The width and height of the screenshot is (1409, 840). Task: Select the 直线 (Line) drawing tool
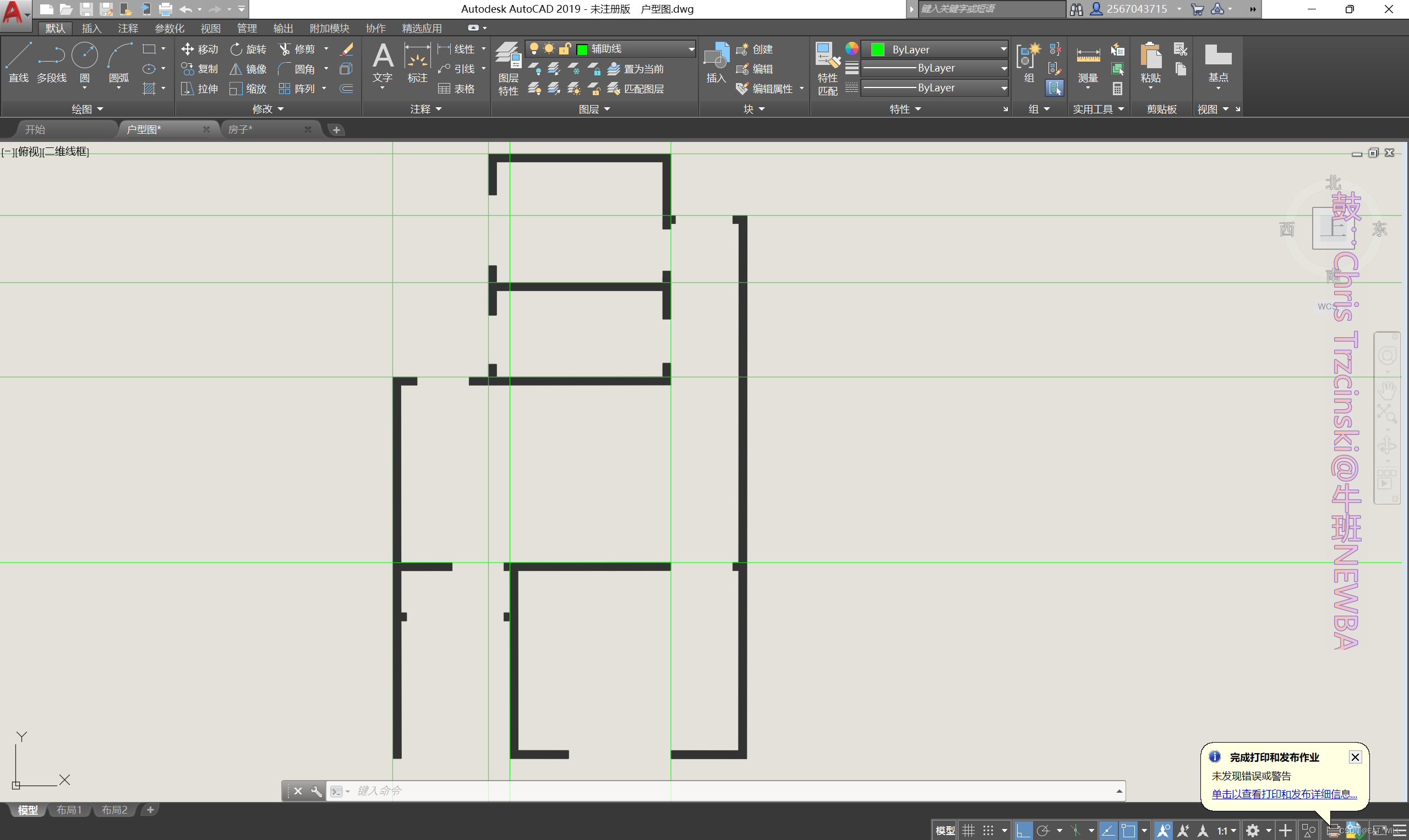pos(18,62)
